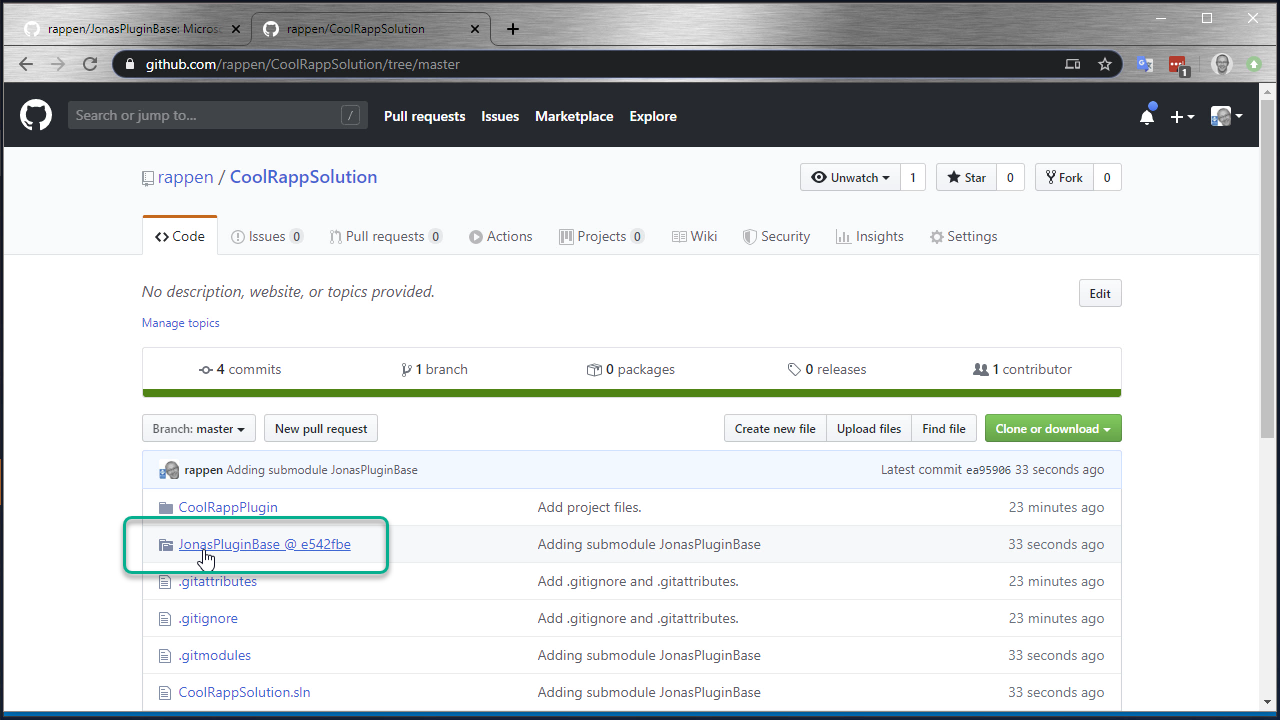
Task: Close the rappen/CoolRappSolution browser tab
Action: click(473, 29)
